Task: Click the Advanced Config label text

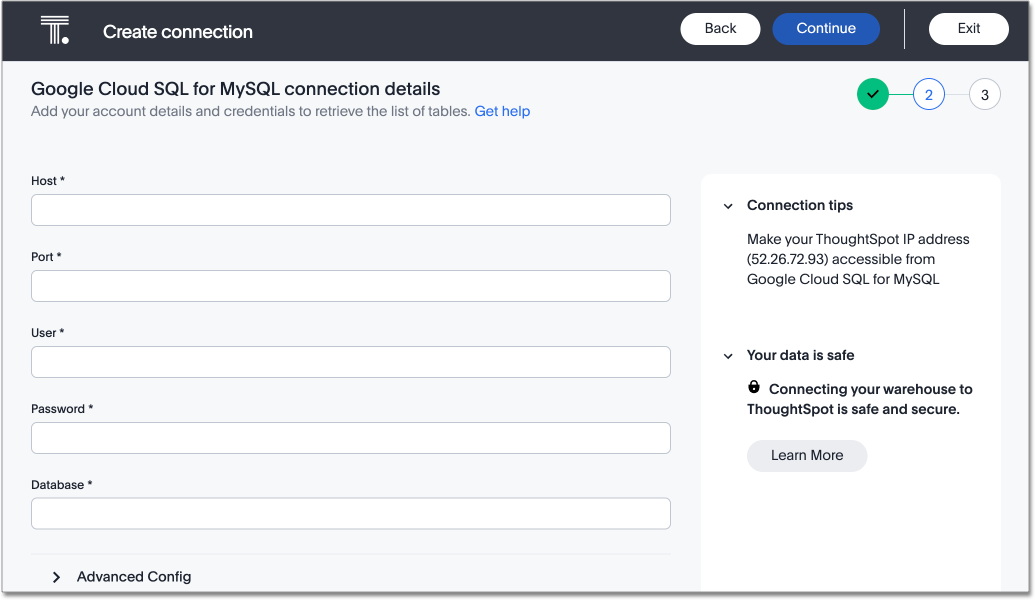Action: pos(134,577)
